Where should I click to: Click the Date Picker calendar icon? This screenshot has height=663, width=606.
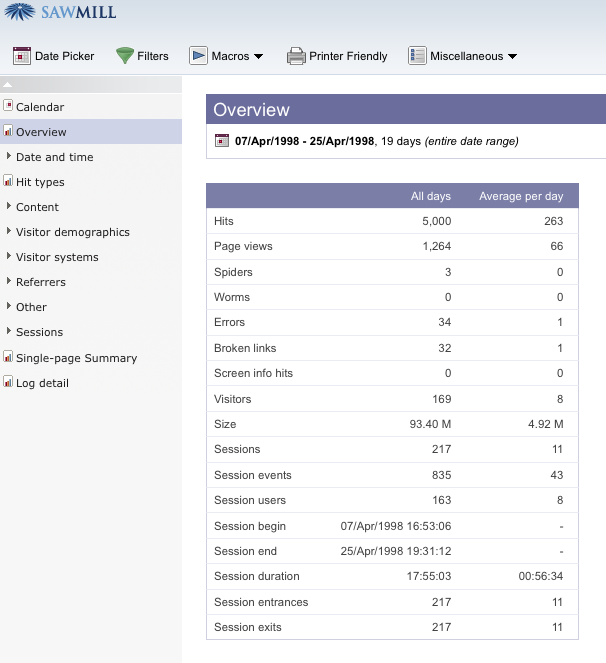click(22, 56)
